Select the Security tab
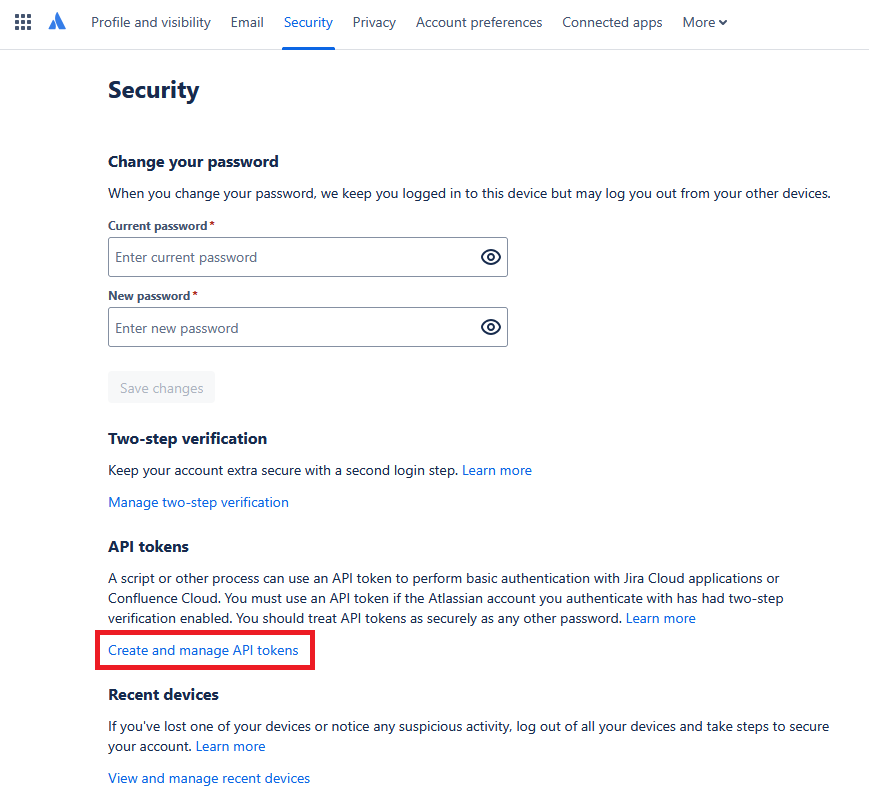 pos(308,22)
